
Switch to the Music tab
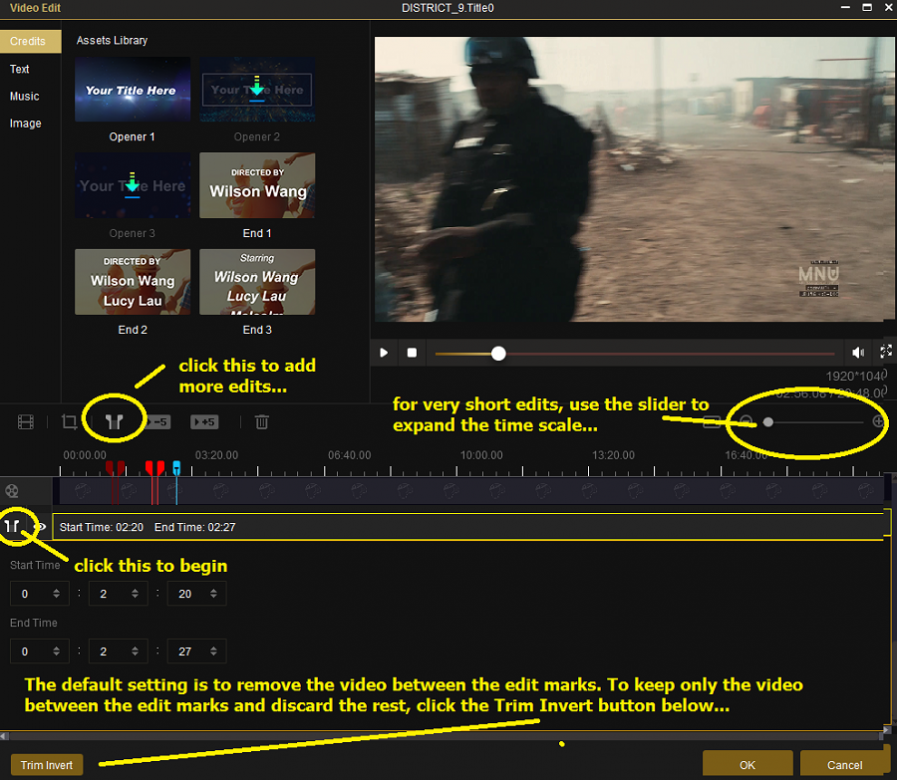[25, 96]
